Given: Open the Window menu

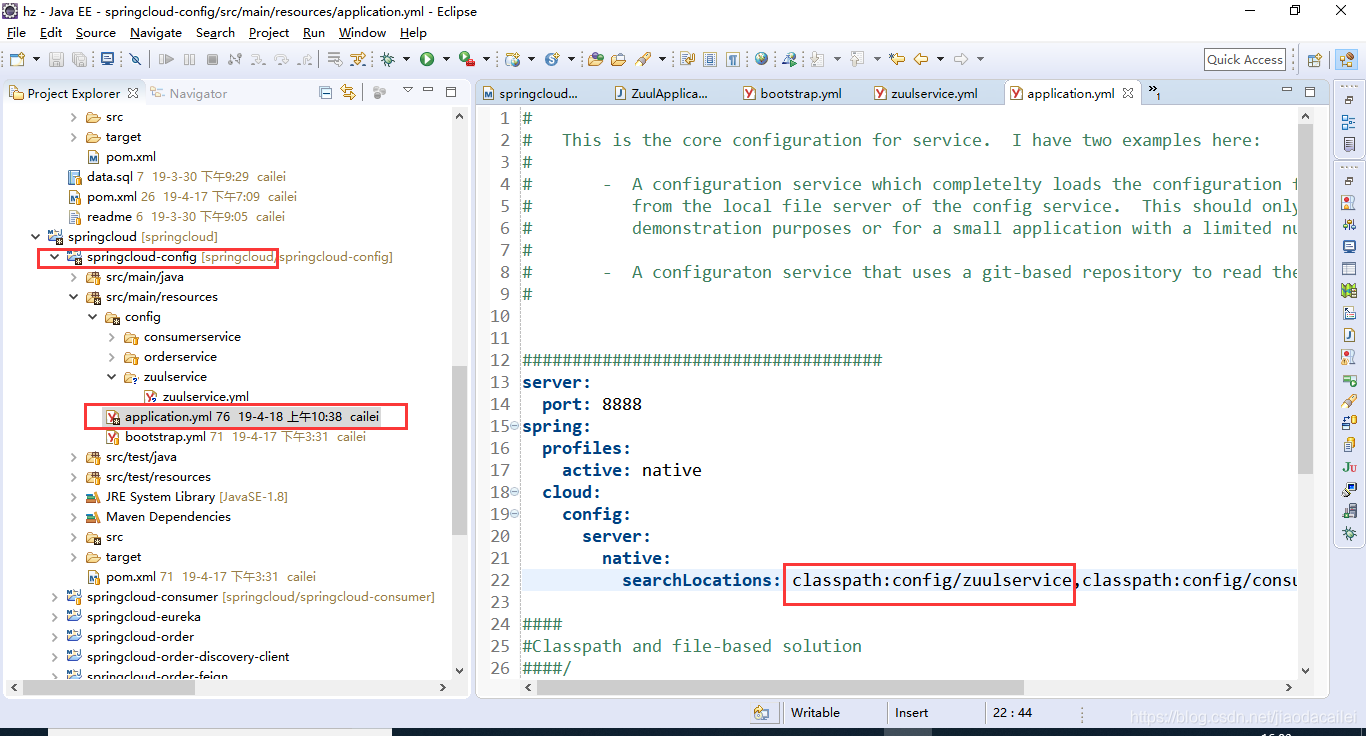Looking at the screenshot, I should (362, 32).
